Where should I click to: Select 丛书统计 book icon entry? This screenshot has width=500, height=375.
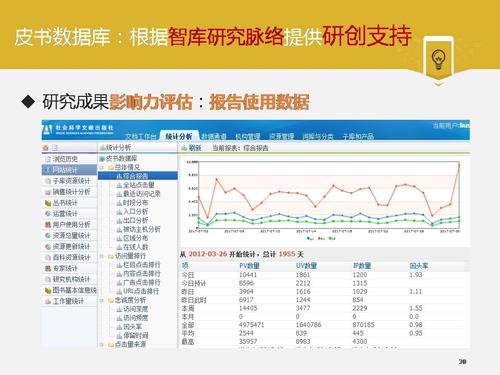(61, 203)
